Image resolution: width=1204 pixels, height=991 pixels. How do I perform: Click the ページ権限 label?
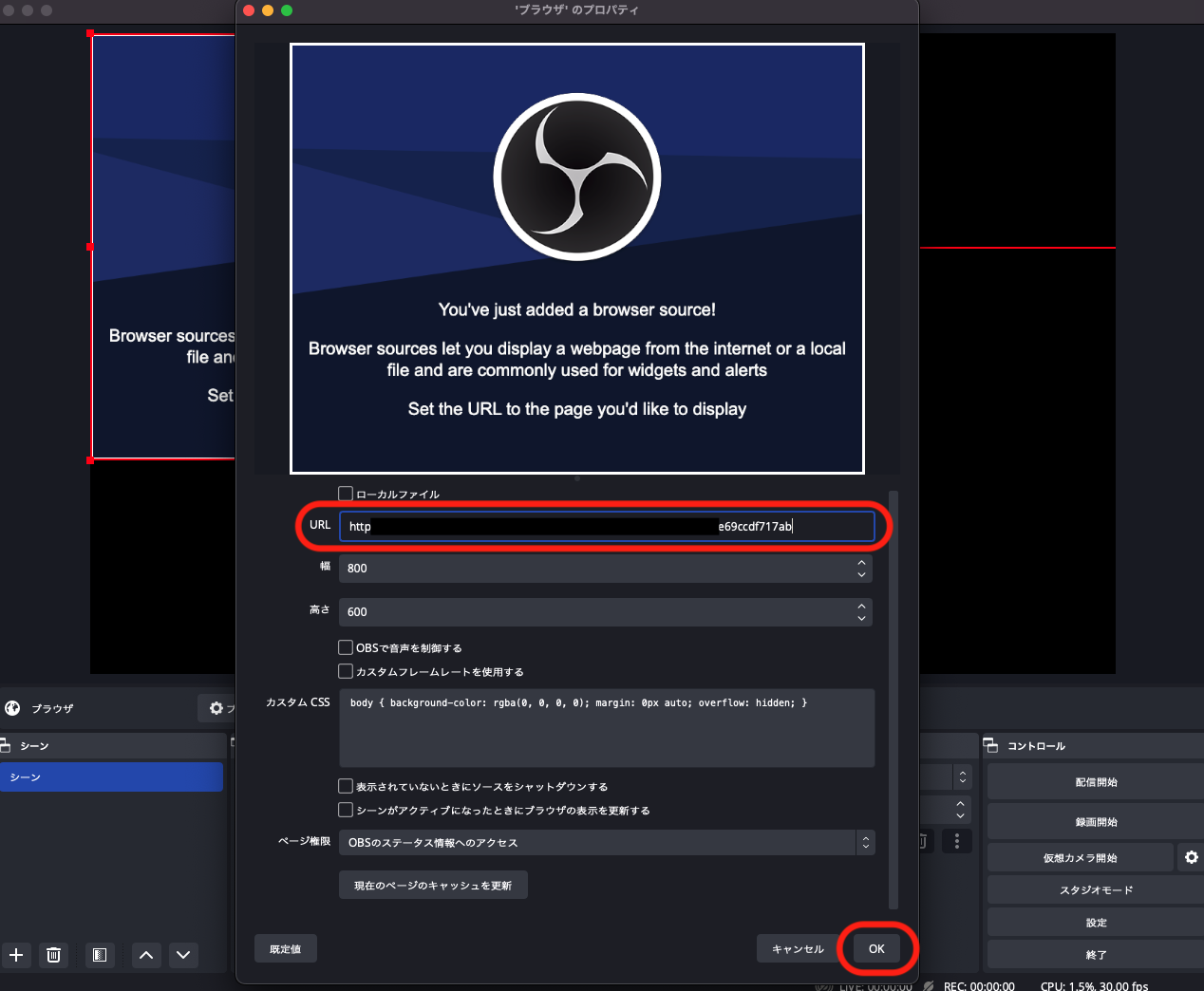coord(304,841)
